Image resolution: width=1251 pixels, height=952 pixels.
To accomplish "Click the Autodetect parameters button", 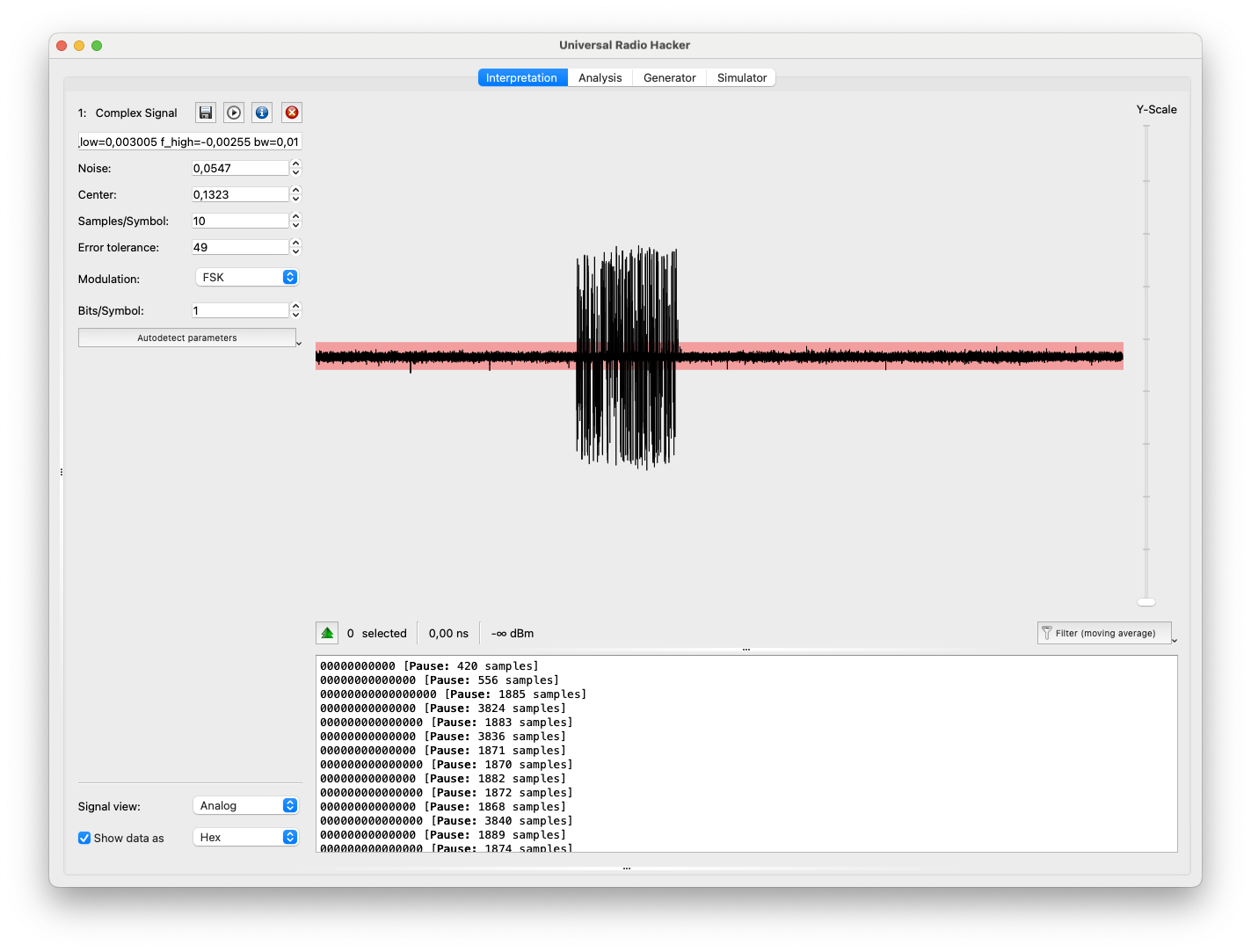I will (186, 338).
